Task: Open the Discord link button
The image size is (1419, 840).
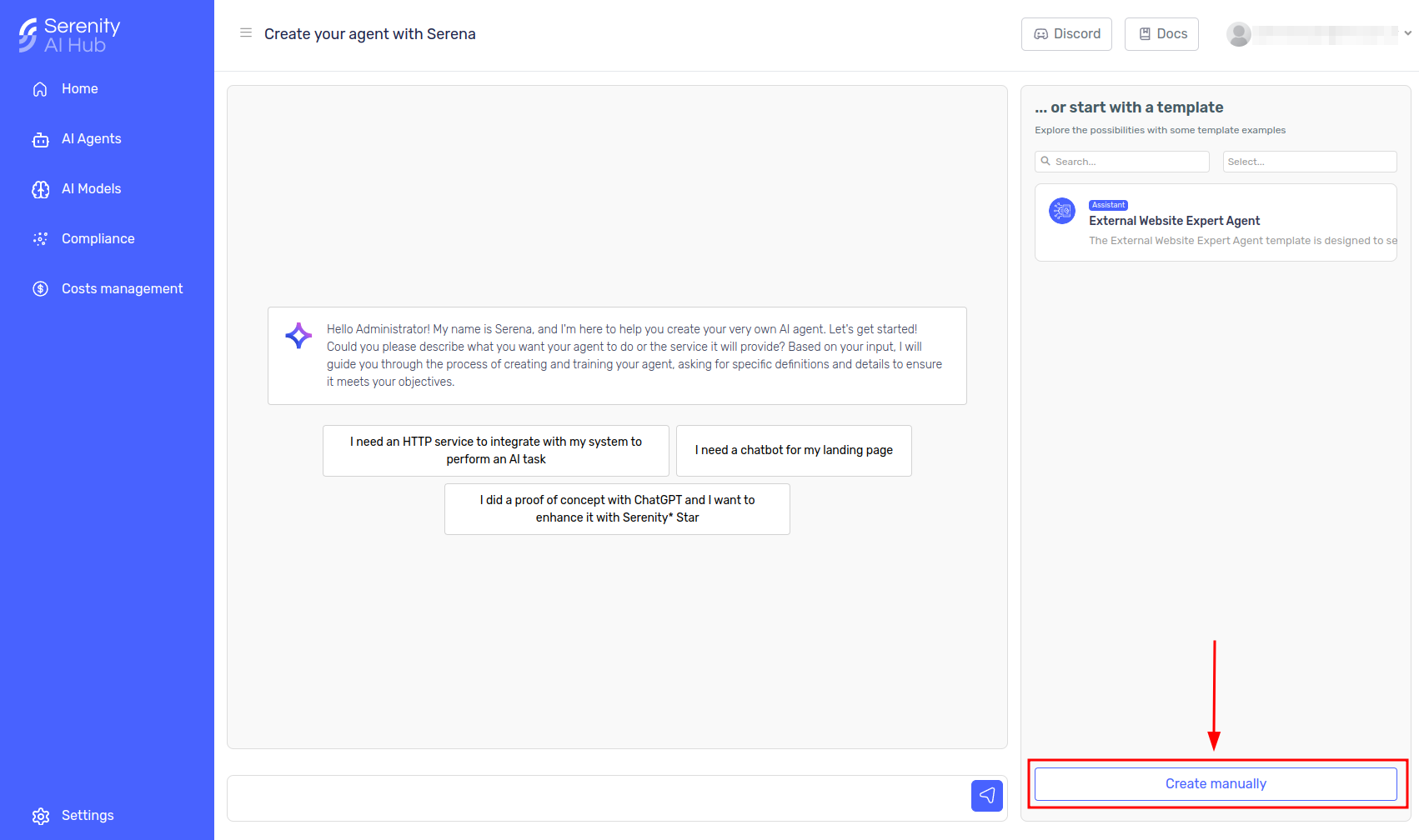Action: tap(1066, 34)
